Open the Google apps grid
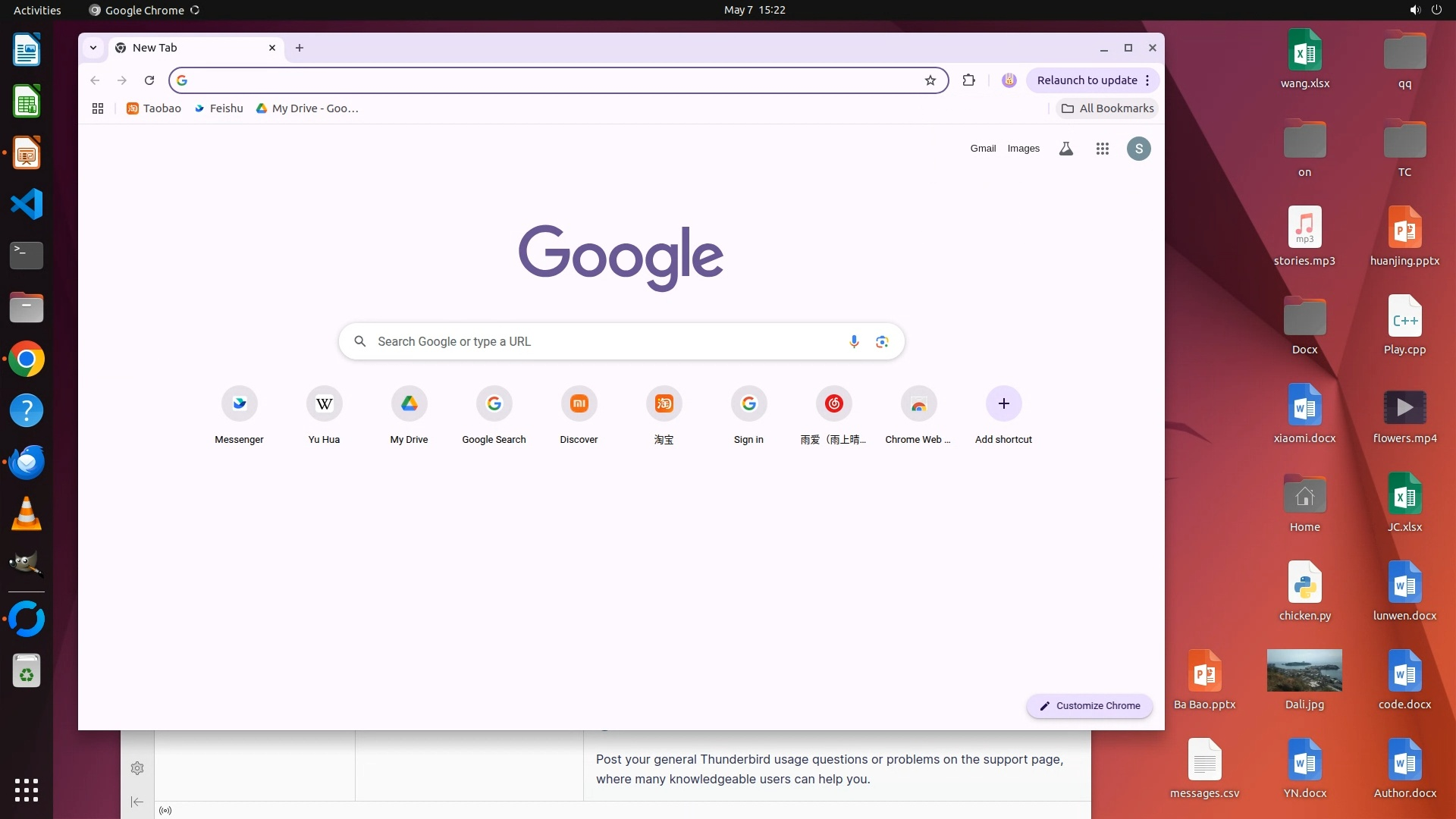Image resolution: width=1456 pixels, height=819 pixels. pyautogui.click(x=1103, y=149)
